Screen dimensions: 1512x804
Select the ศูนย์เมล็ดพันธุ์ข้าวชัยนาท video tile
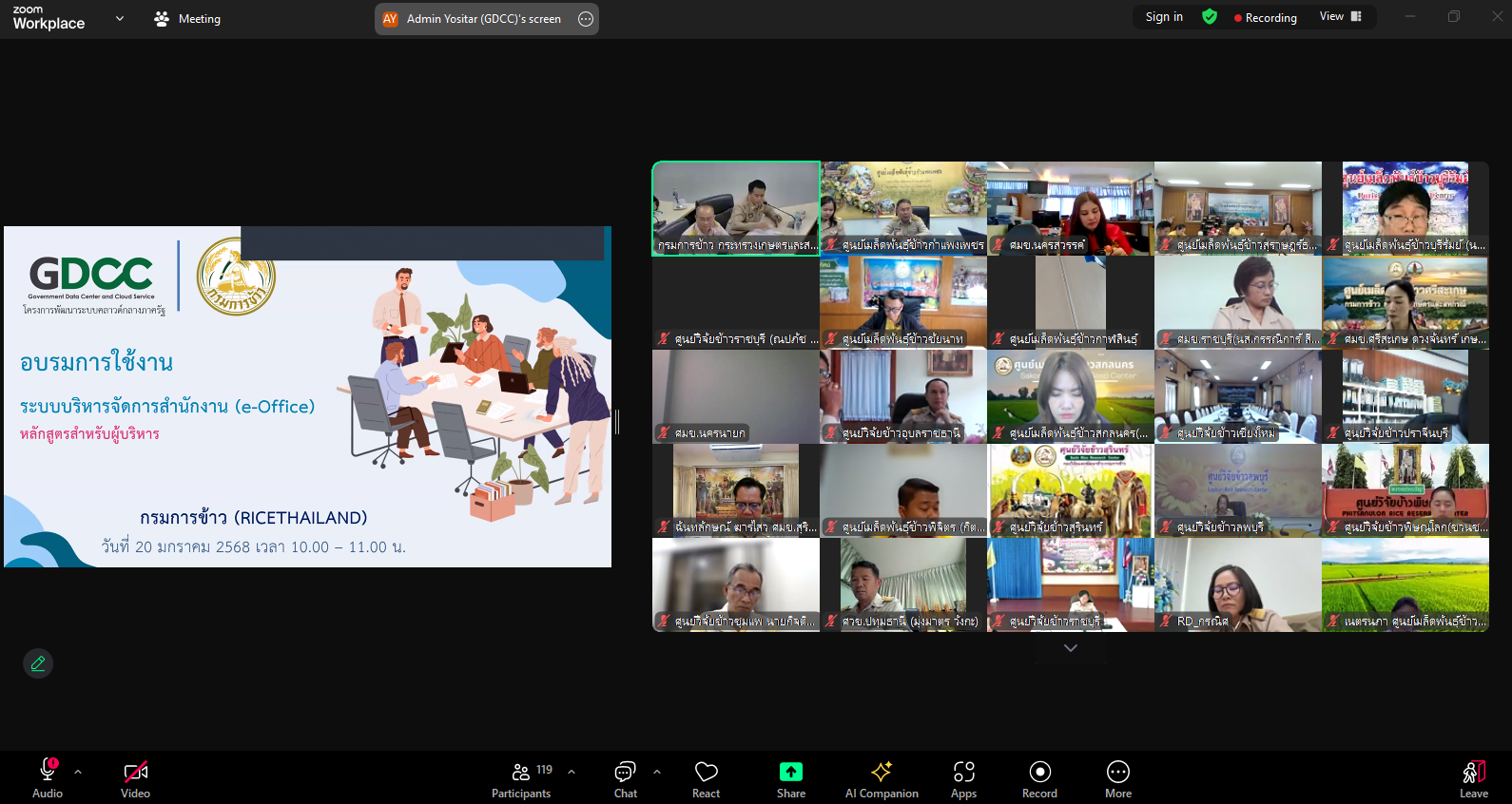tap(902, 302)
